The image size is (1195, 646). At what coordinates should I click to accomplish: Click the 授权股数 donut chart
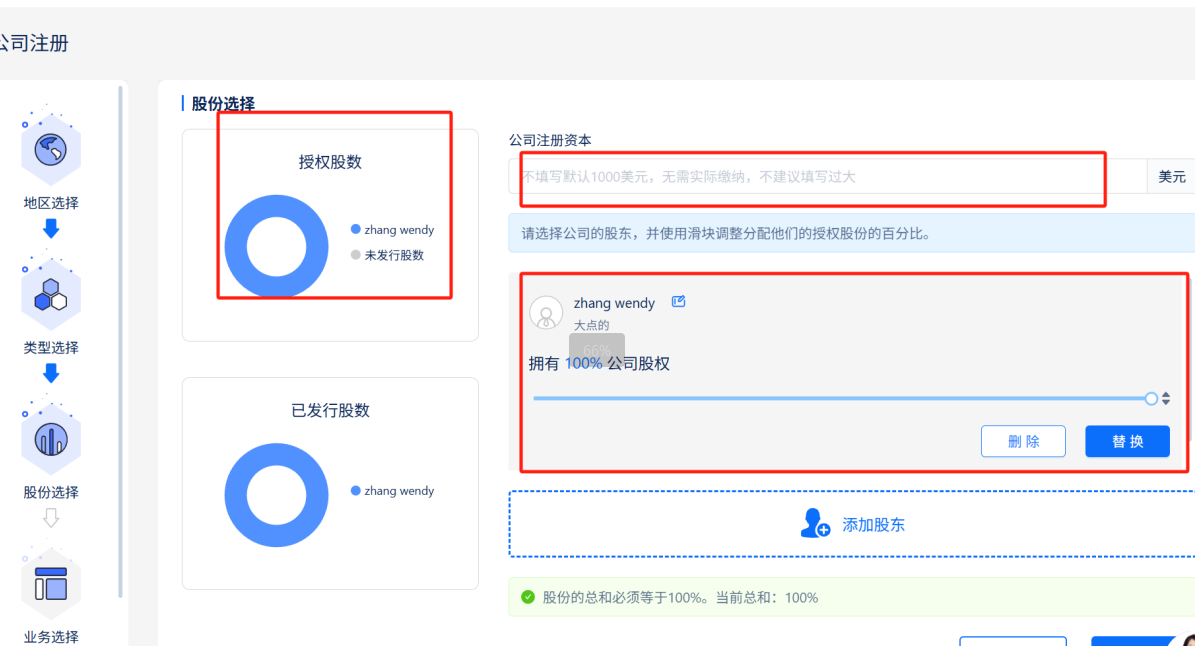[x=277, y=247]
